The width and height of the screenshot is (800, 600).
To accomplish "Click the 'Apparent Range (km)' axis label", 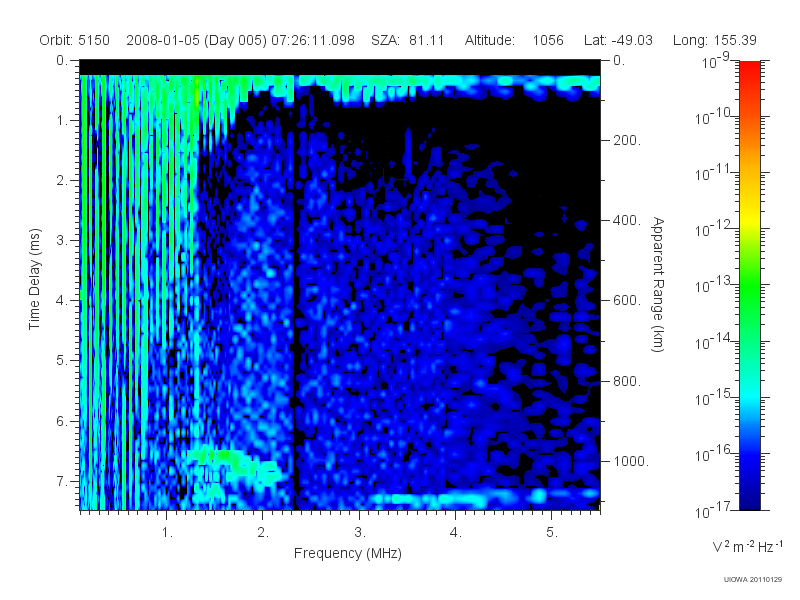I will (658, 284).
